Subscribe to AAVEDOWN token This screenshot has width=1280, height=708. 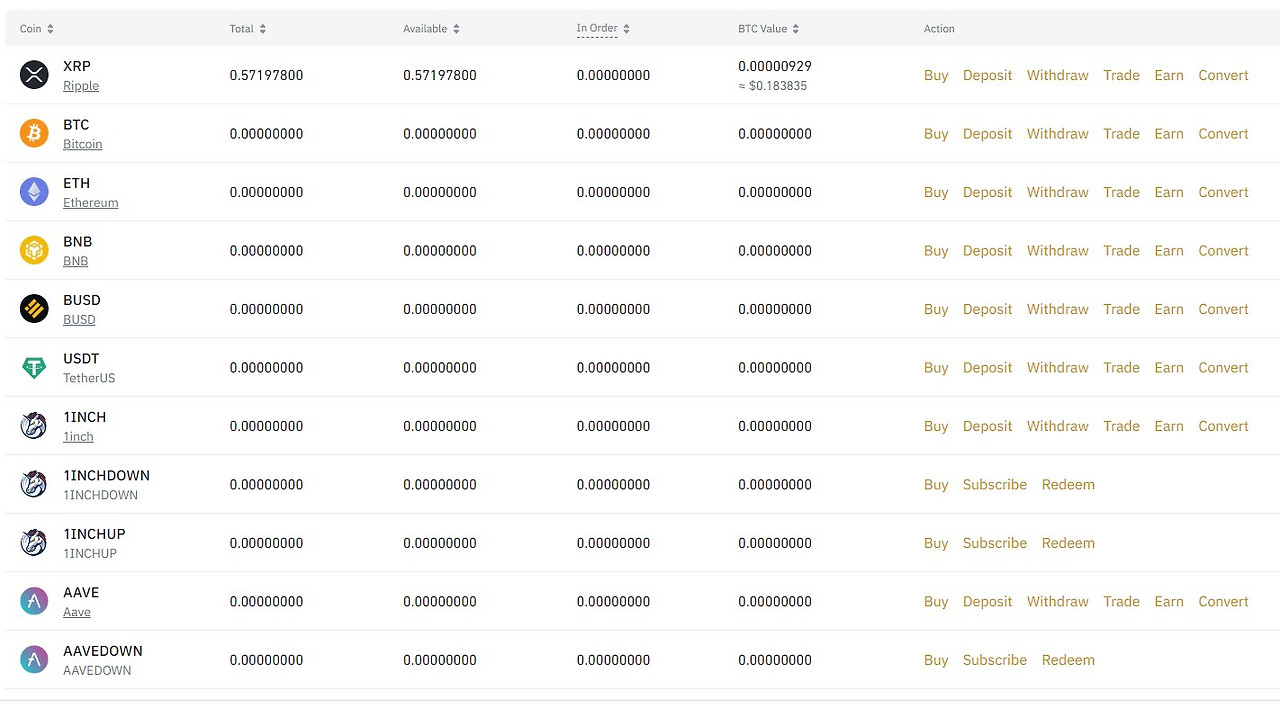tap(995, 660)
